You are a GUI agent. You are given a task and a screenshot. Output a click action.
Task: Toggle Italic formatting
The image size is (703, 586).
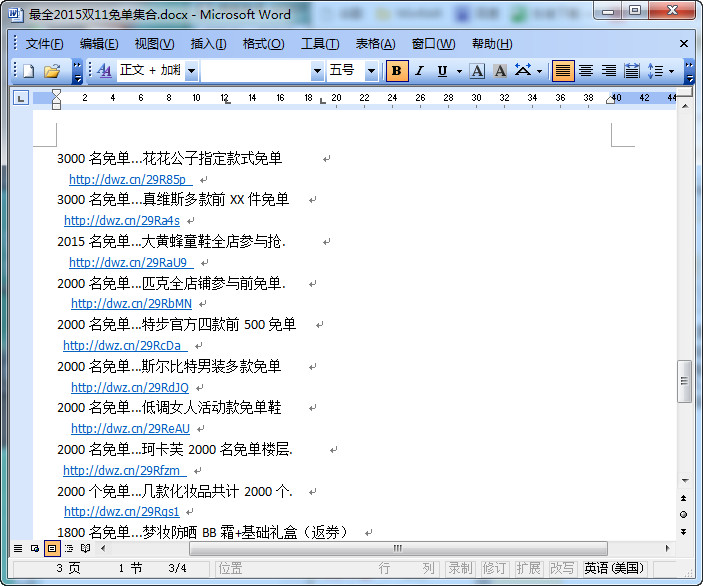coord(420,71)
